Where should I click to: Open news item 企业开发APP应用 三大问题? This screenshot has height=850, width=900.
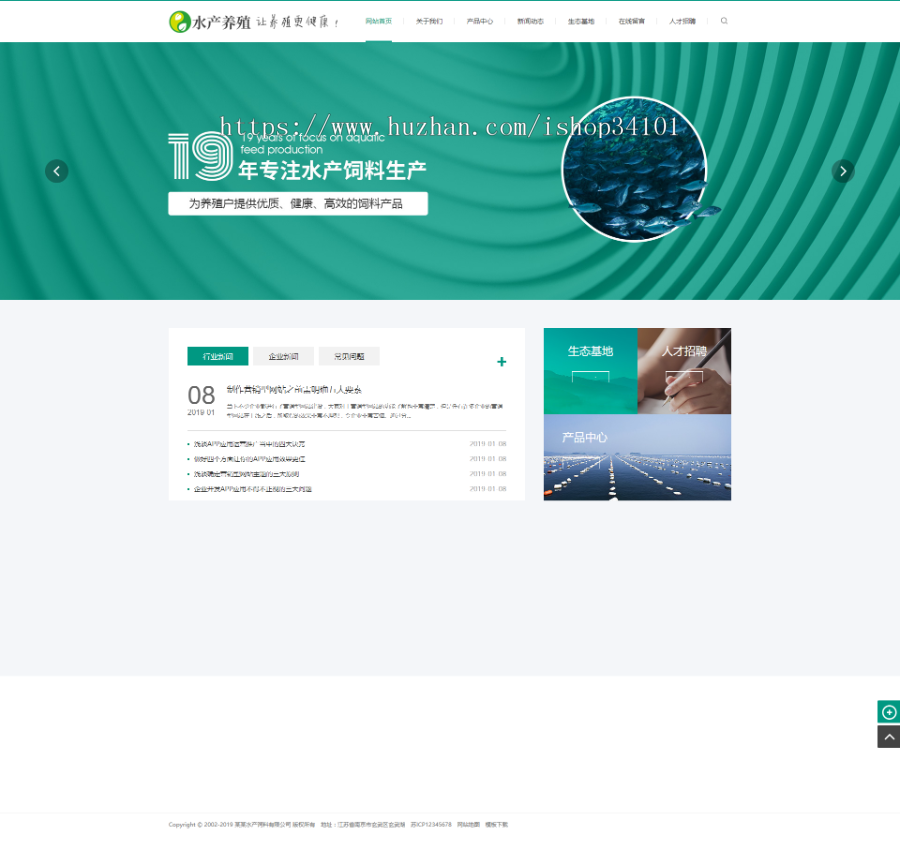tap(253, 488)
